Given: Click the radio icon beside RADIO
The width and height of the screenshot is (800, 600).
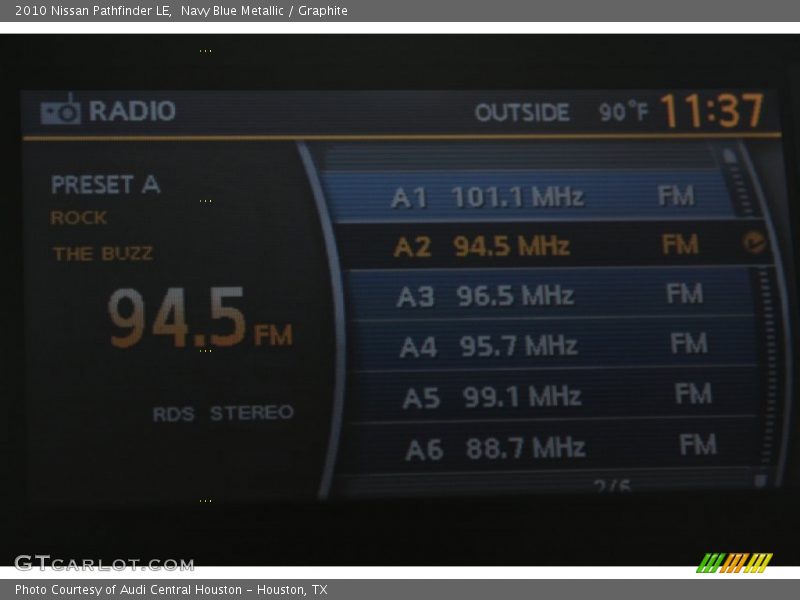Looking at the screenshot, I should tap(60, 110).
